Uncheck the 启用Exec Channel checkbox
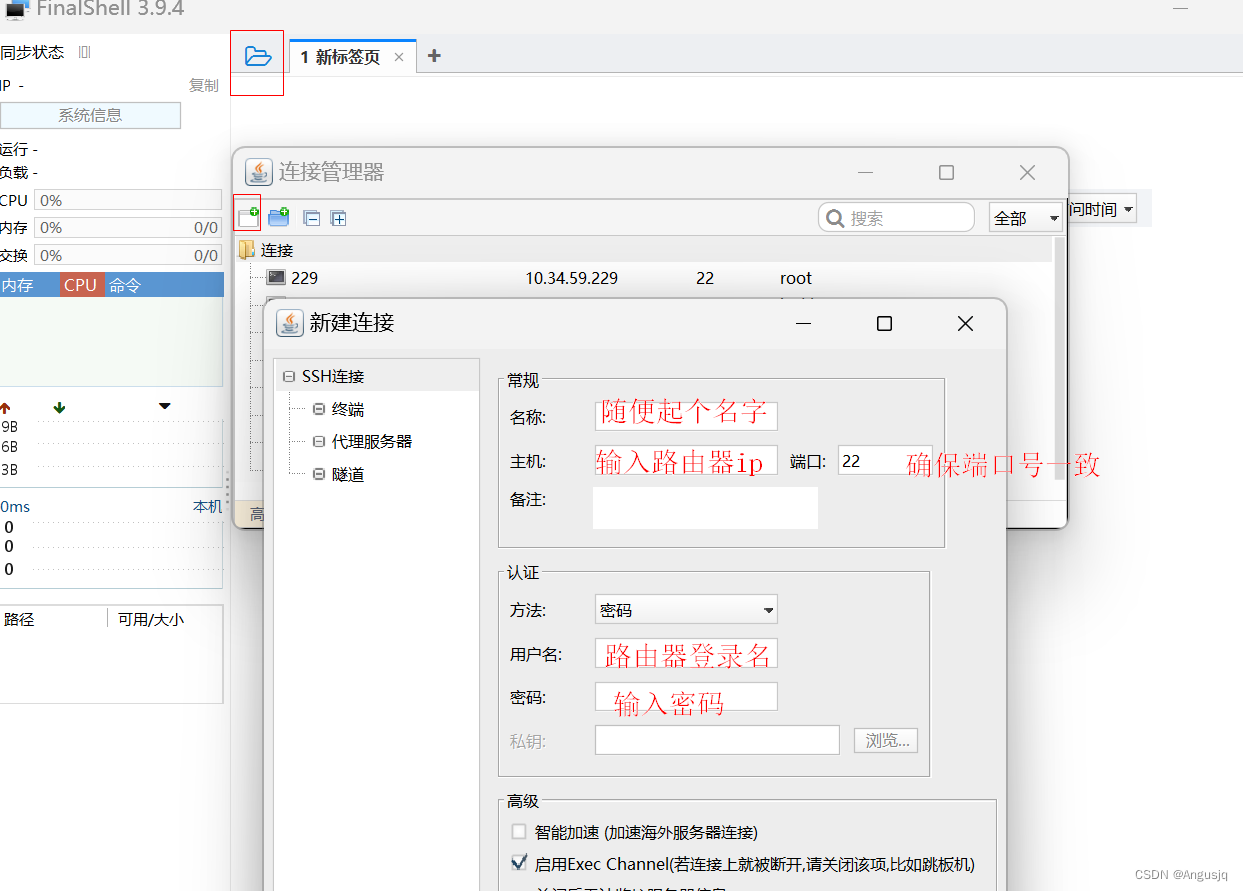 (x=518, y=862)
